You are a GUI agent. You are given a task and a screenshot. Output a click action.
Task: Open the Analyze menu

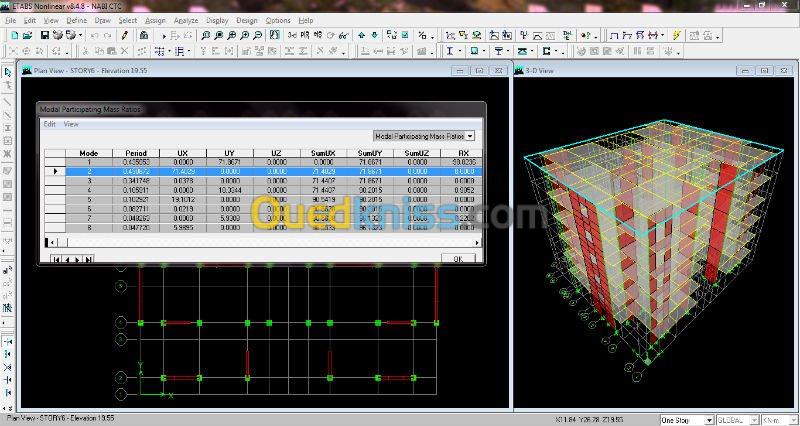point(186,20)
